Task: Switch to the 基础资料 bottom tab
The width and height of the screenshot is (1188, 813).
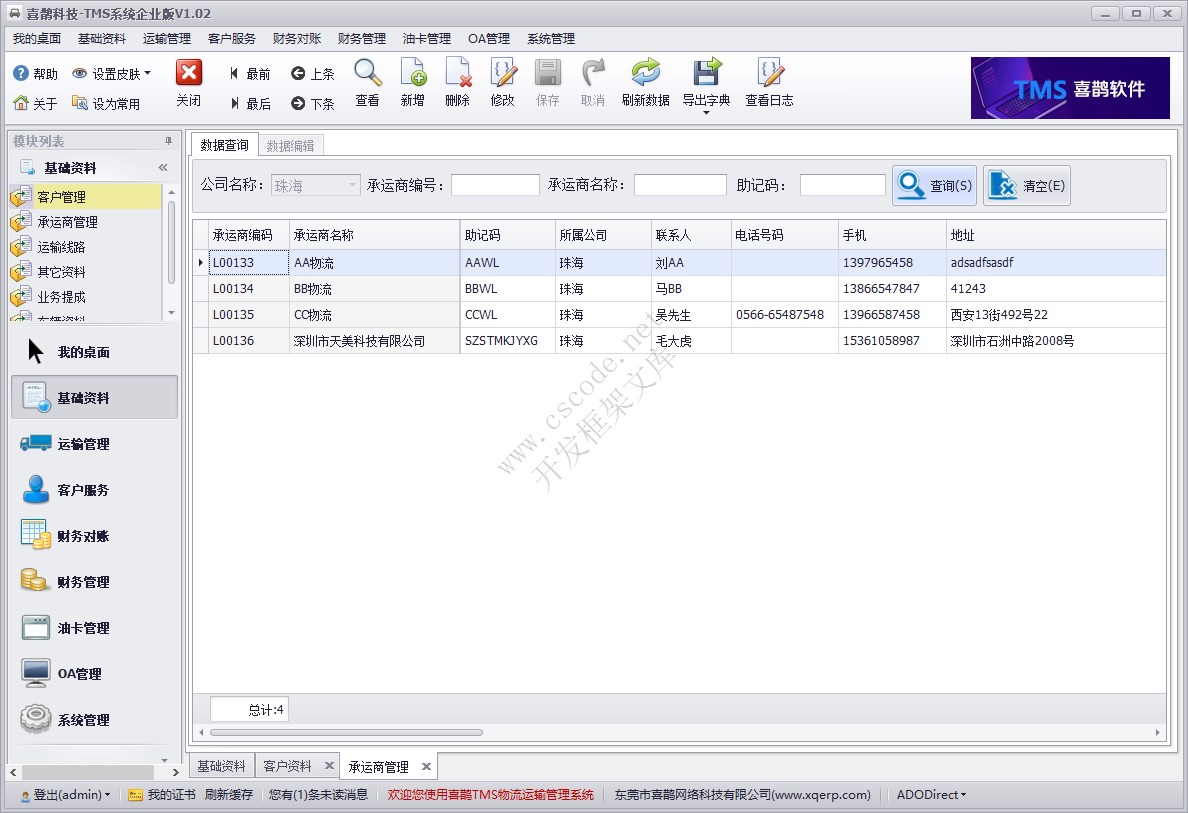Action: (x=221, y=766)
